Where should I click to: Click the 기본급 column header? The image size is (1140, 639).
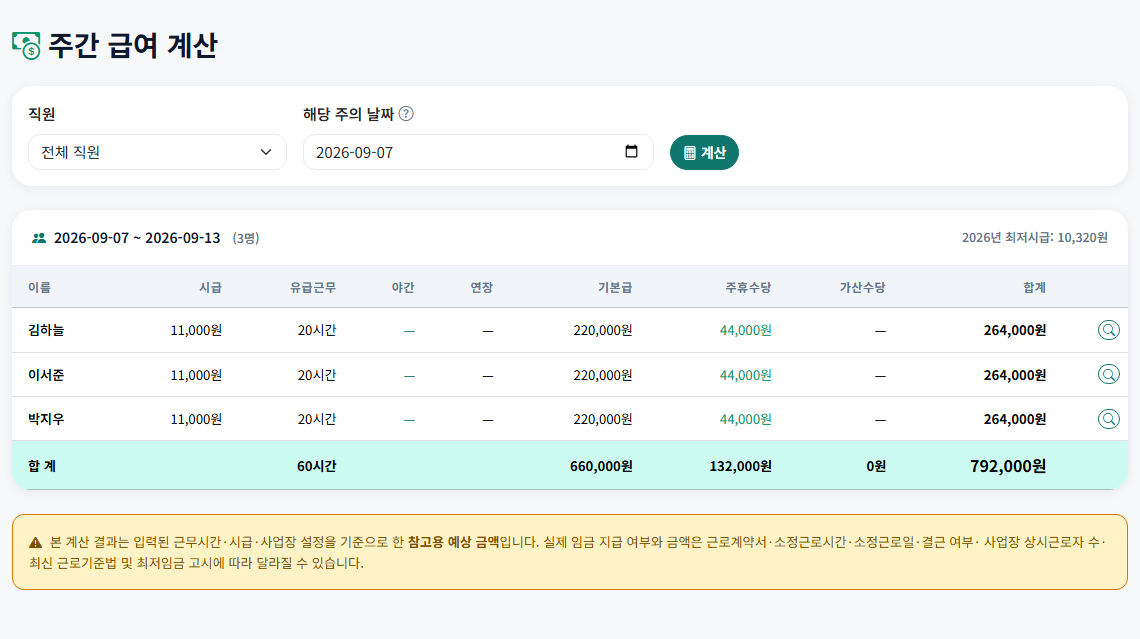click(614, 287)
